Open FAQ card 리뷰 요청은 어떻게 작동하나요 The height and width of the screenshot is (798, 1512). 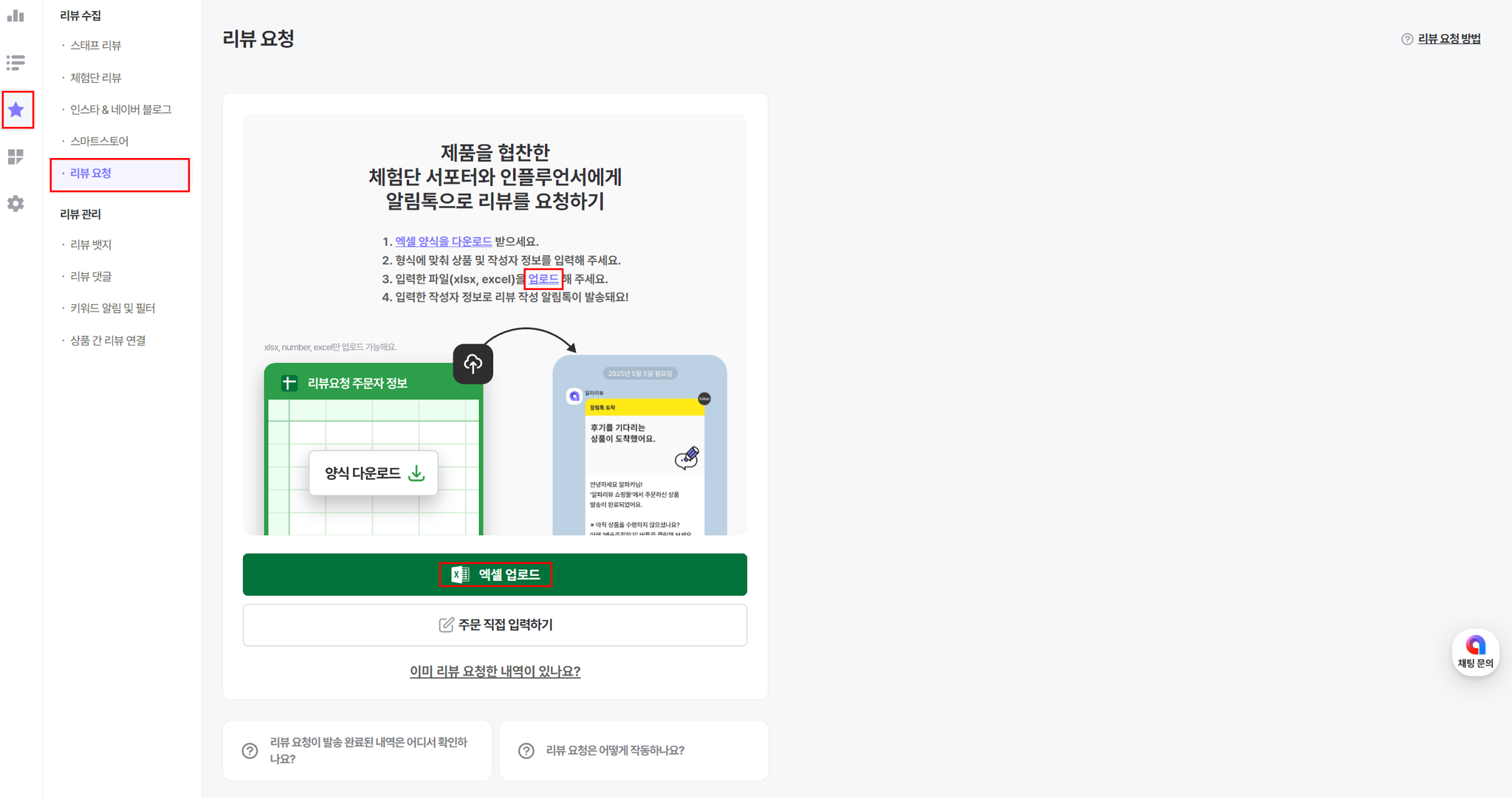point(633,751)
